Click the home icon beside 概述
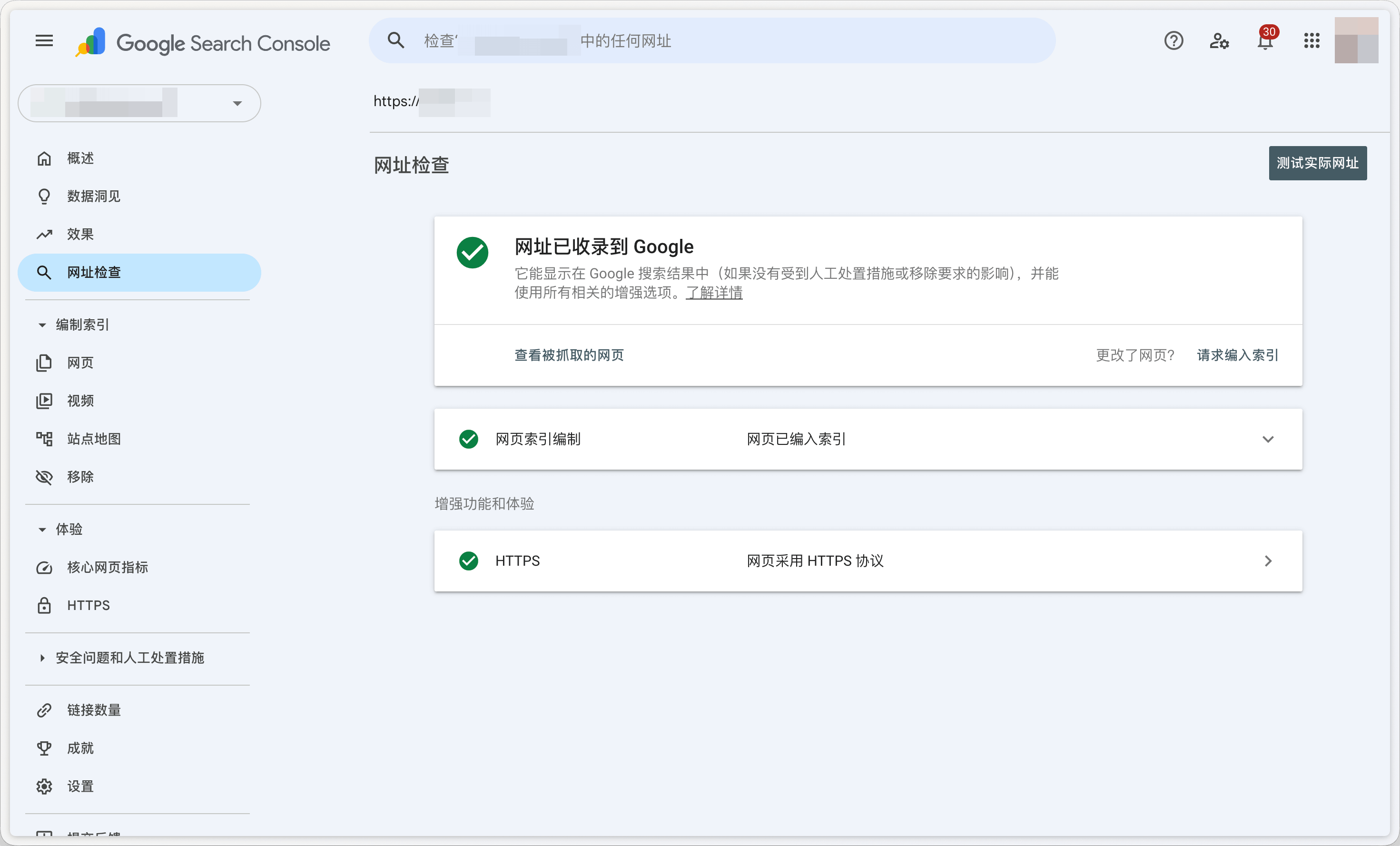Image resolution: width=1400 pixels, height=846 pixels. [x=44, y=158]
